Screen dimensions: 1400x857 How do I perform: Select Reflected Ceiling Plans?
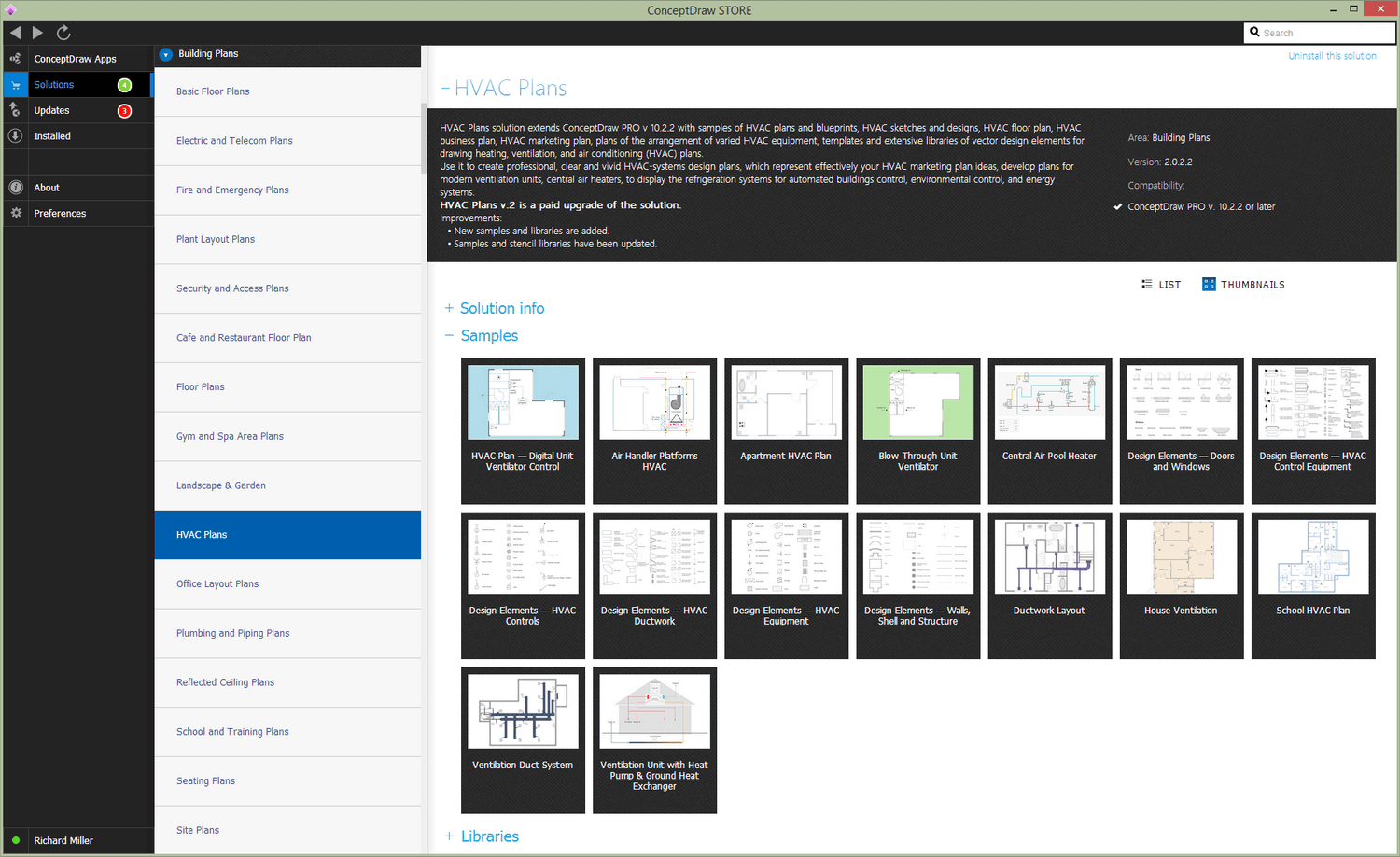click(x=287, y=682)
